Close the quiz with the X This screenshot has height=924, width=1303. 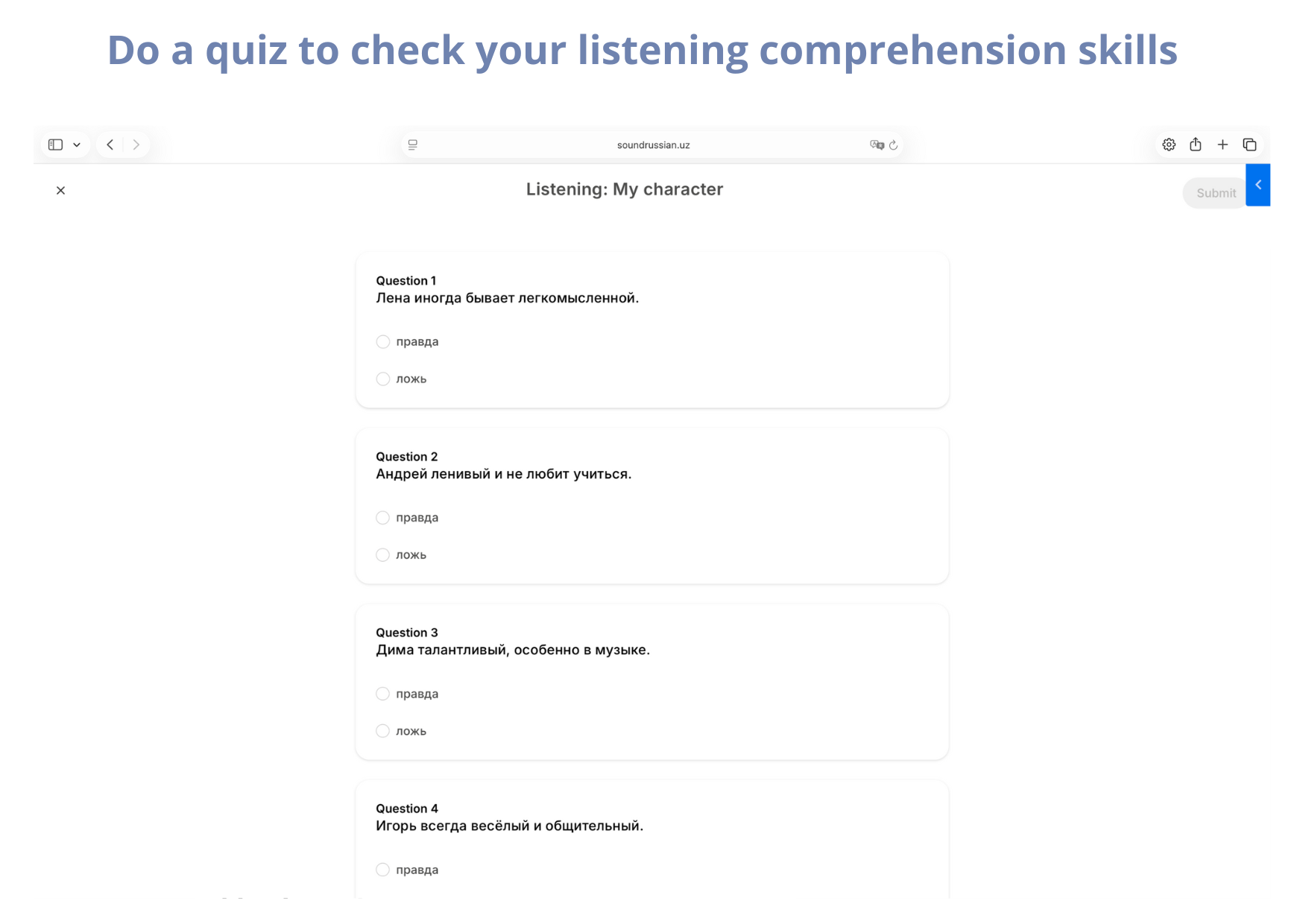pos(60,191)
